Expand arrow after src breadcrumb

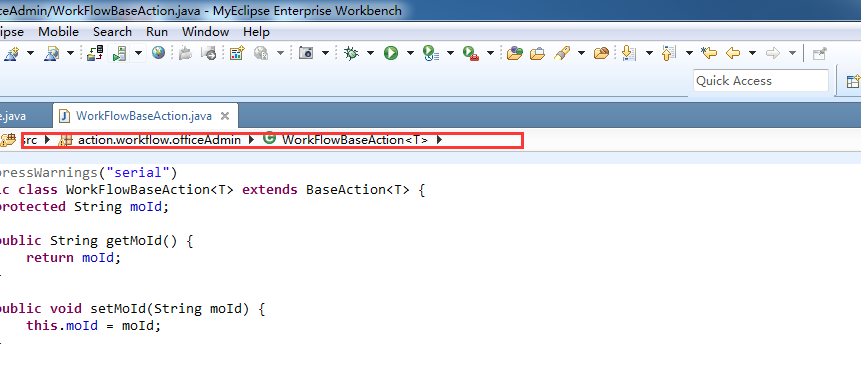[x=47, y=140]
